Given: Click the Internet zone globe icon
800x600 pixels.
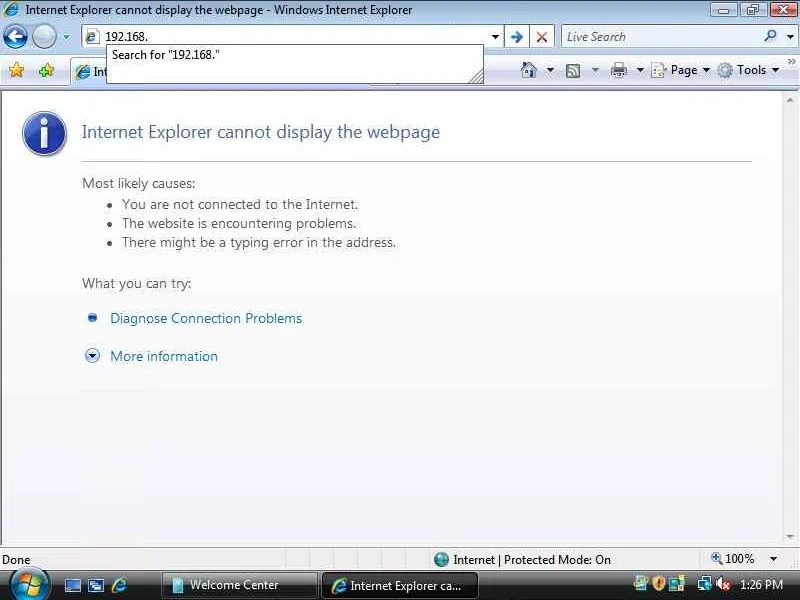Looking at the screenshot, I should click(x=441, y=560).
